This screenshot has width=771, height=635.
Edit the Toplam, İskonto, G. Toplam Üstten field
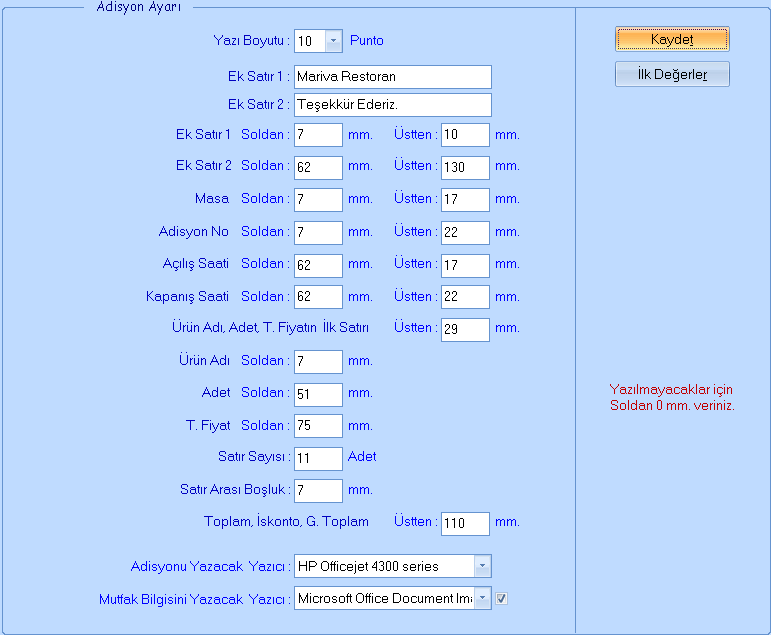(465, 523)
